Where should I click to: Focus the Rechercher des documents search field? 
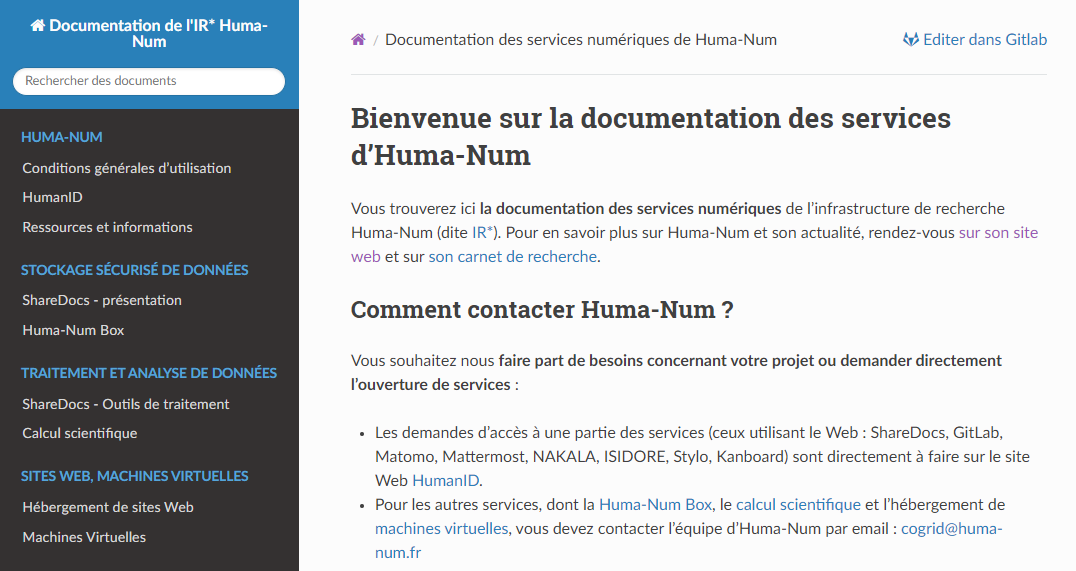[x=149, y=81]
